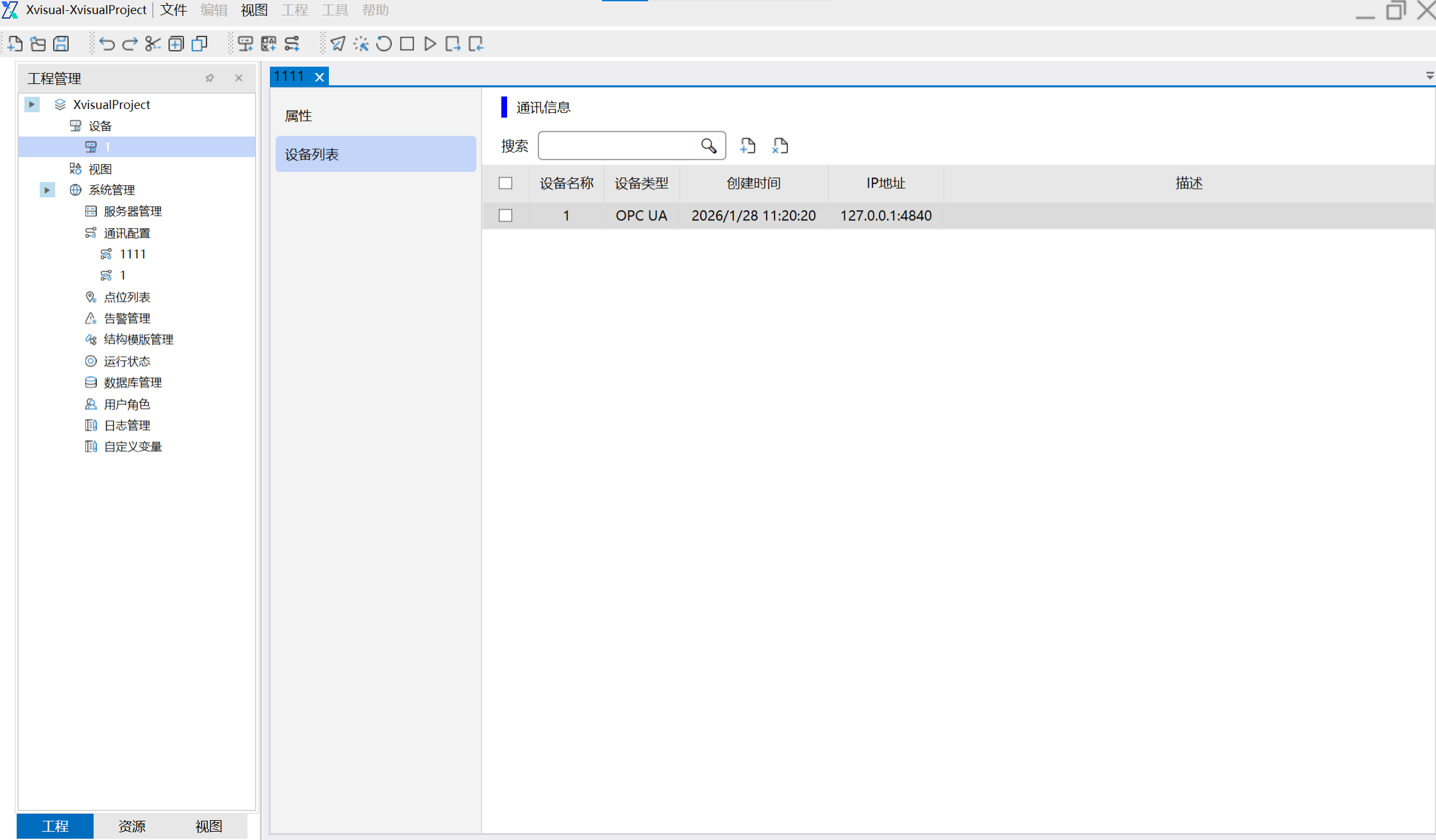Screen dimensions: 1436x840
Task: Click the undo arrow icon
Action: [x=106, y=44]
